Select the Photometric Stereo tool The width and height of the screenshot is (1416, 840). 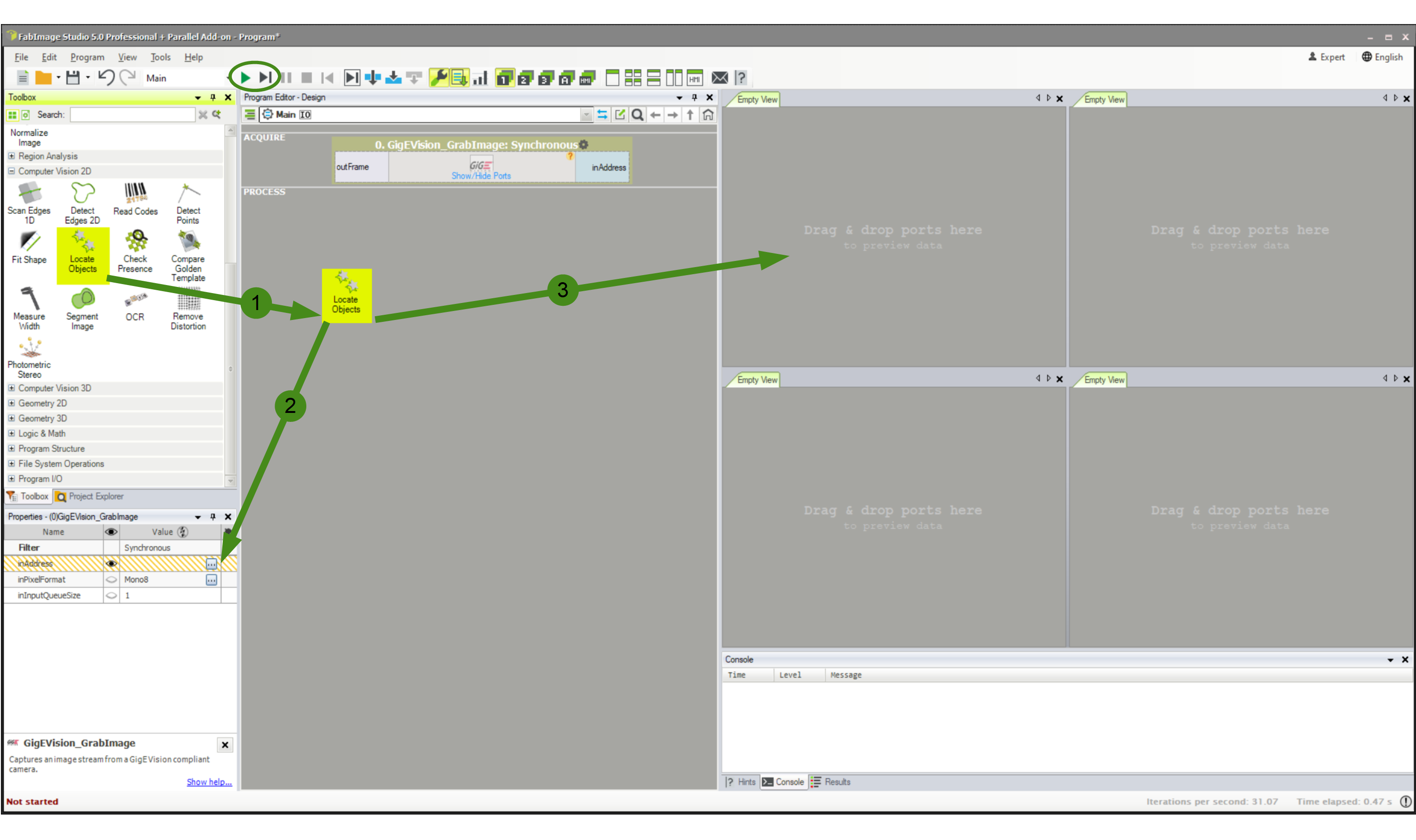29,358
